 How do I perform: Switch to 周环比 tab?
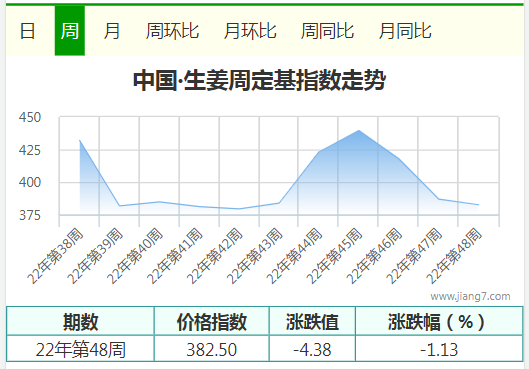pyautogui.click(x=172, y=31)
